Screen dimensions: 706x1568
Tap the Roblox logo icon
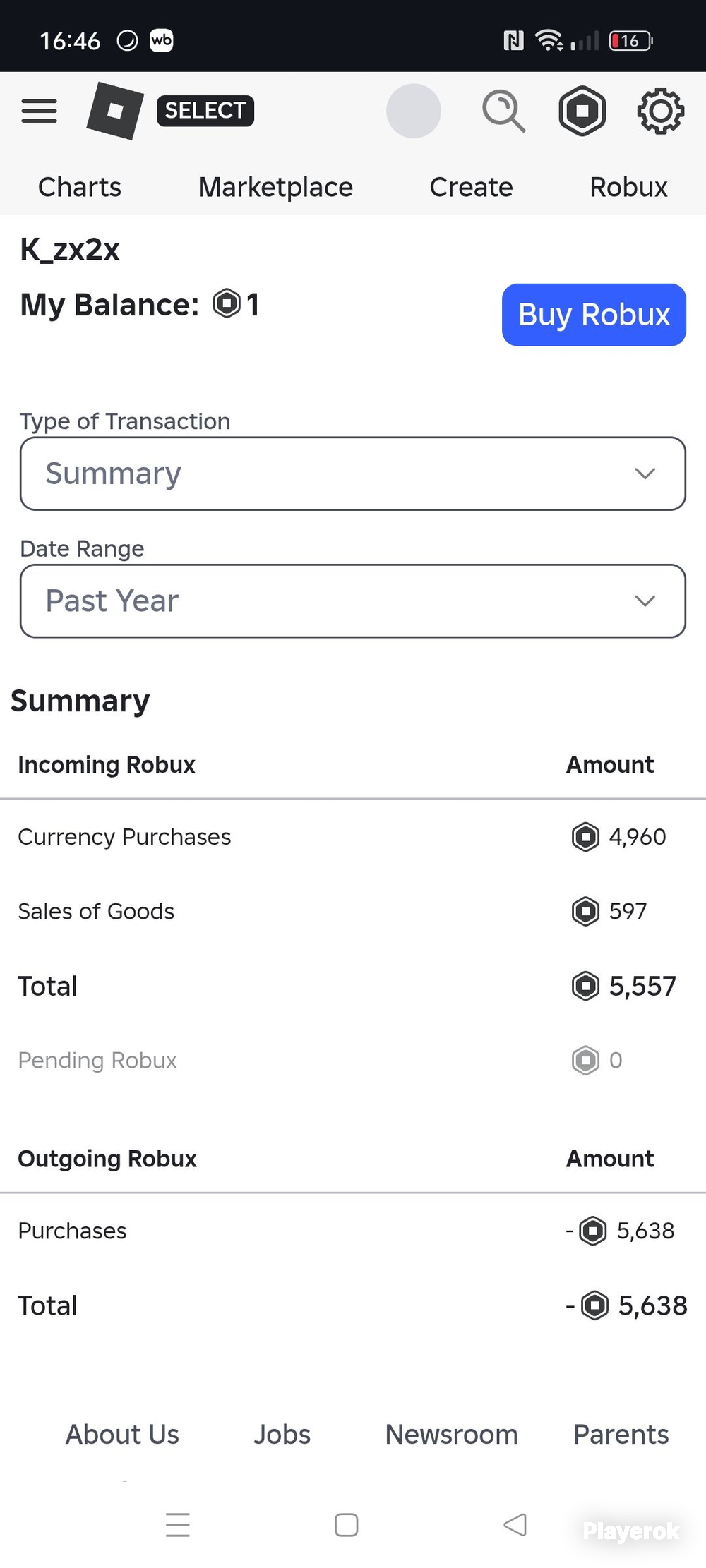[115, 111]
